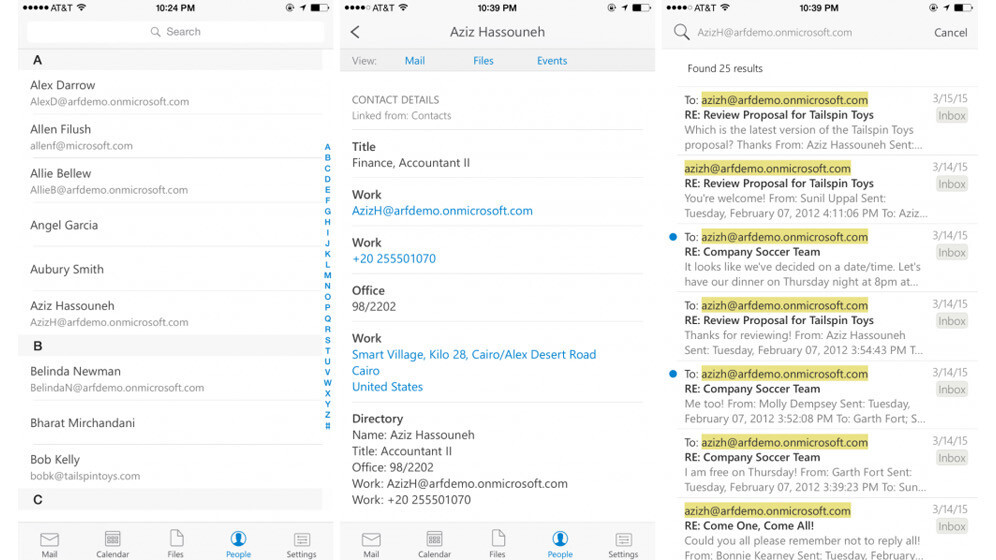
Task: Select the Files view tab under the contact name
Action: tap(483, 61)
